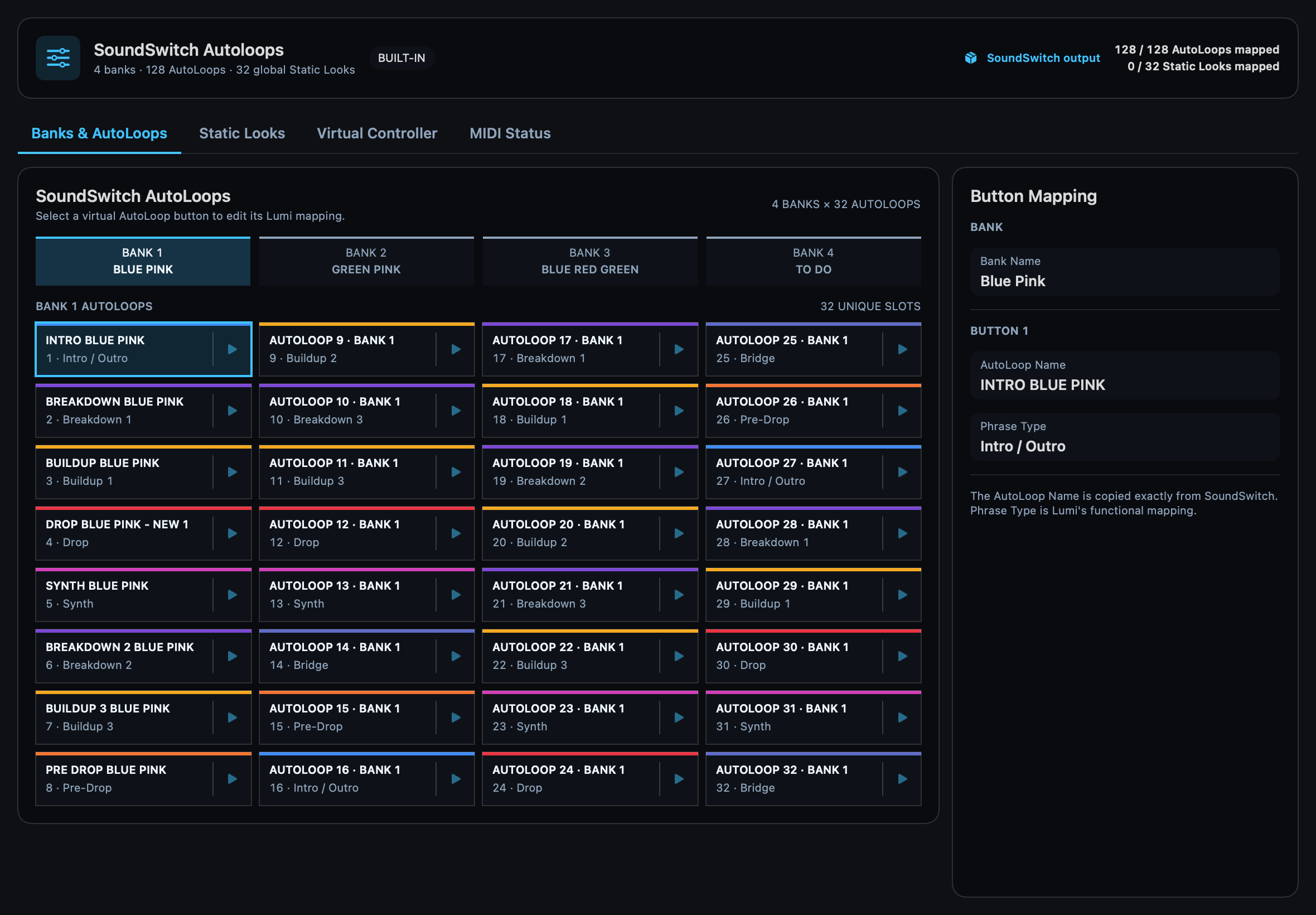Preview Autoloop 28 Breakdown 1 with play arrow
The image size is (1316, 915).
click(x=902, y=533)
